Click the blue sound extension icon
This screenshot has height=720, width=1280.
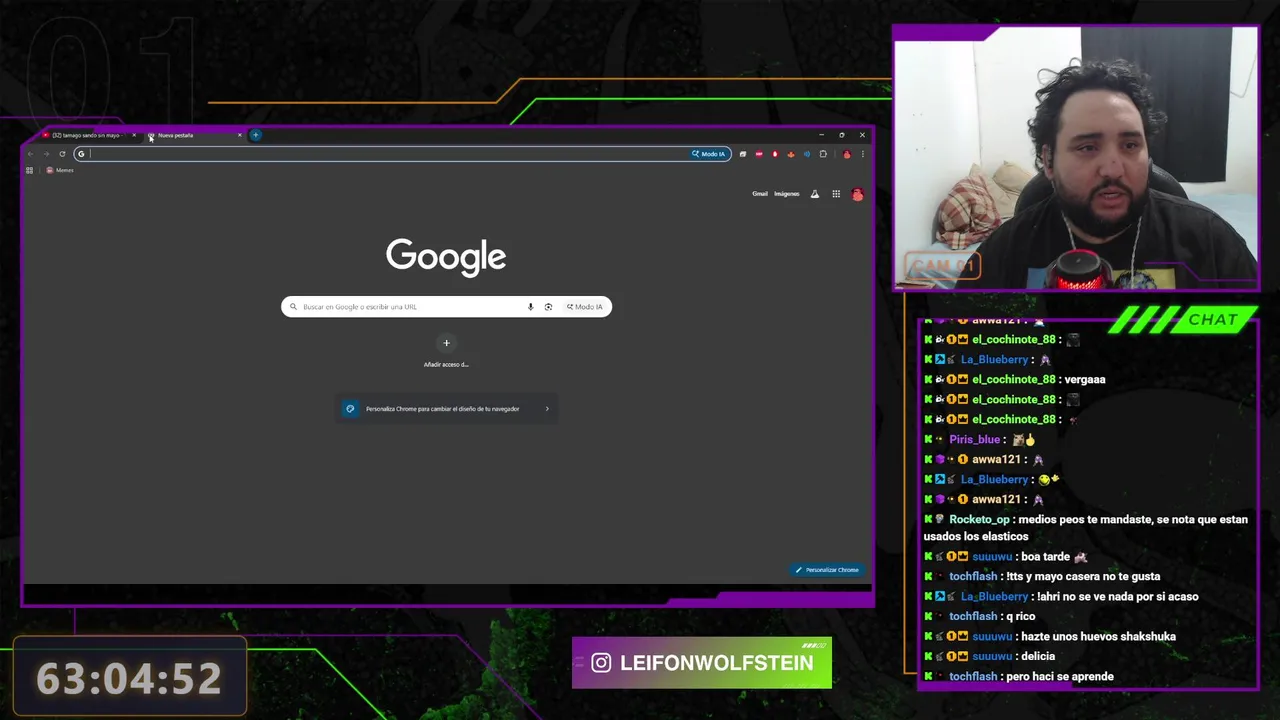pos(807,154)
